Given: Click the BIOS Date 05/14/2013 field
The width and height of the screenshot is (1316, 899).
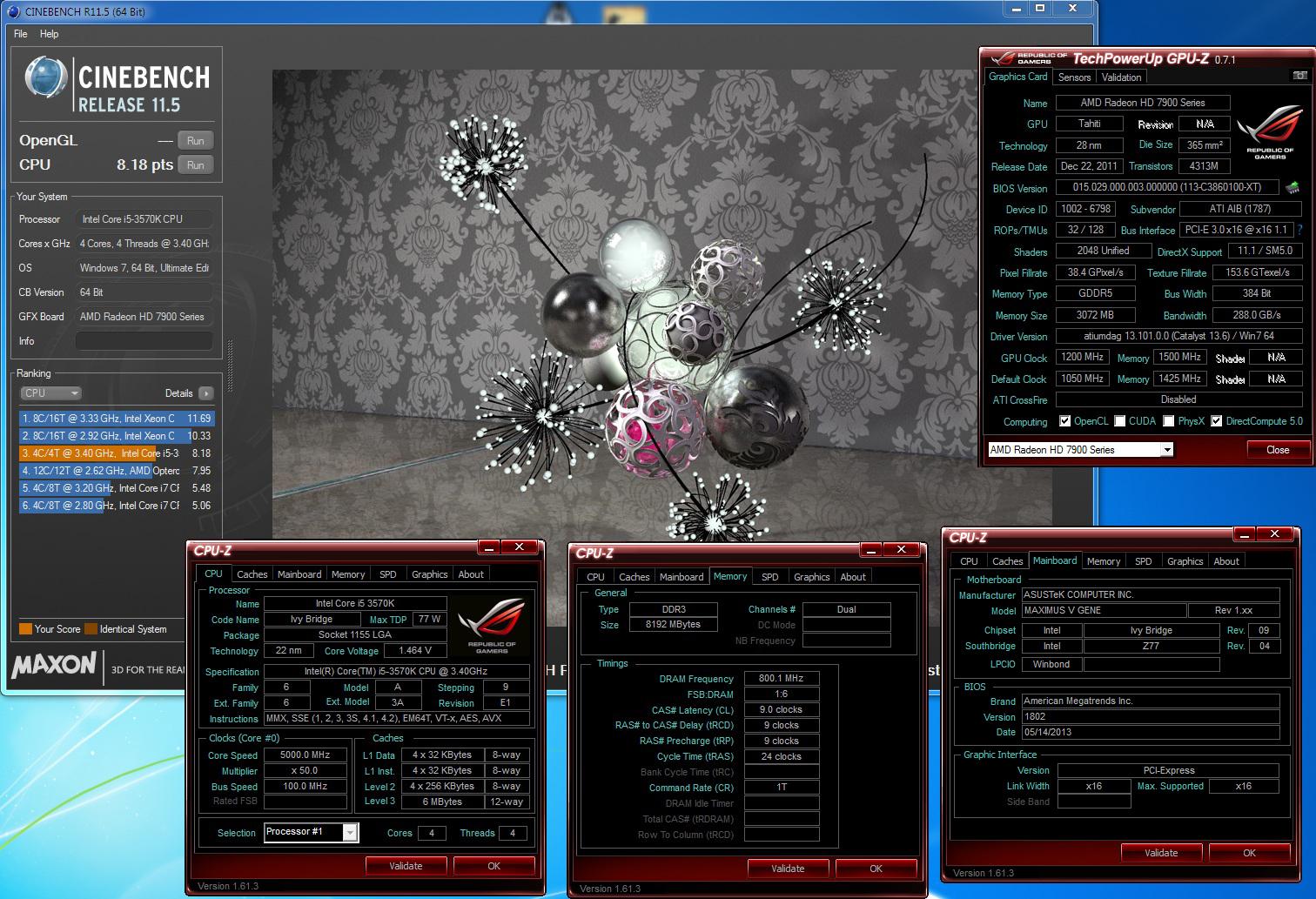Looking at the screenshot, I should 1150,732.
